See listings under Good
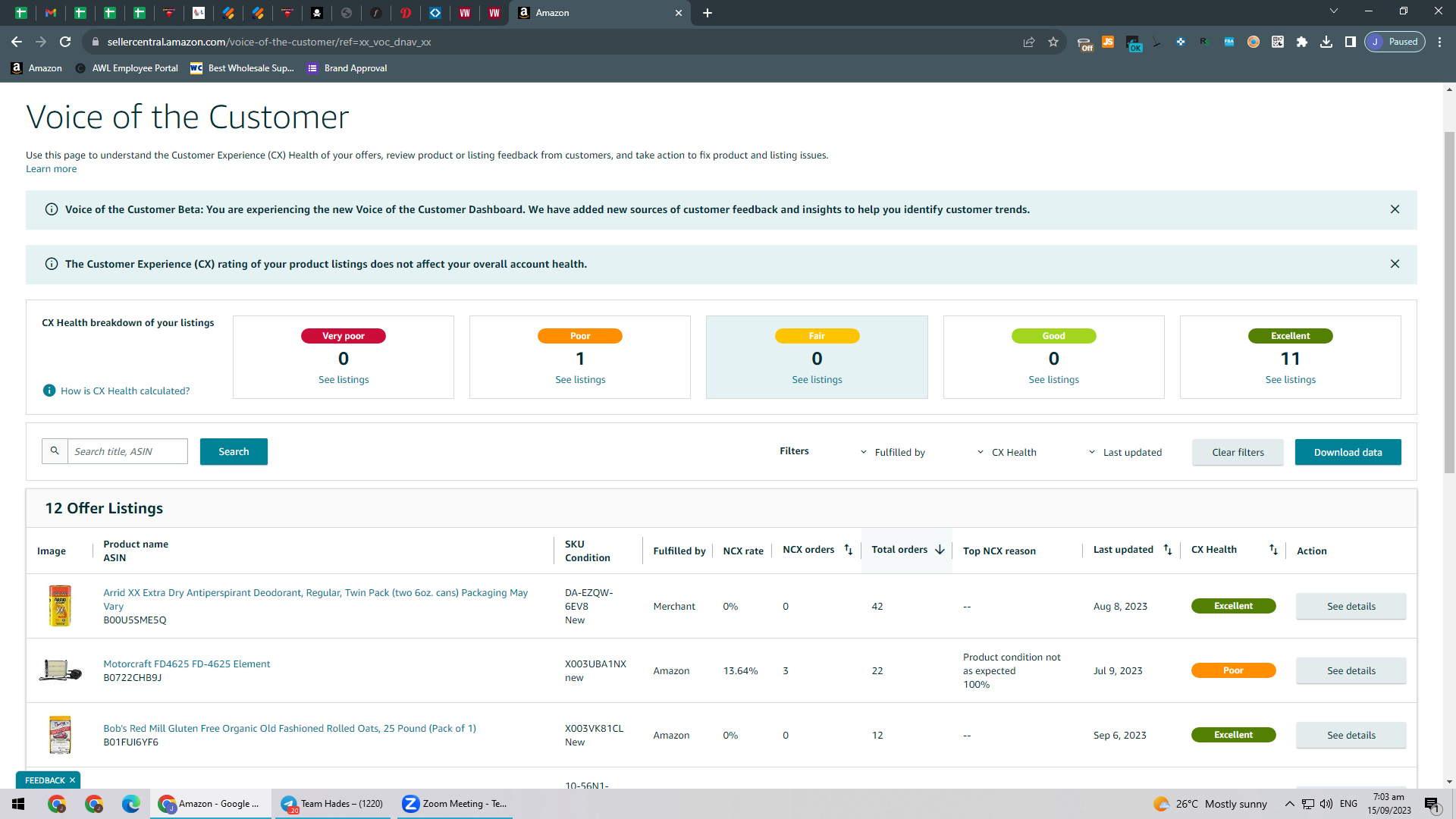 (x=1053, y=380)
